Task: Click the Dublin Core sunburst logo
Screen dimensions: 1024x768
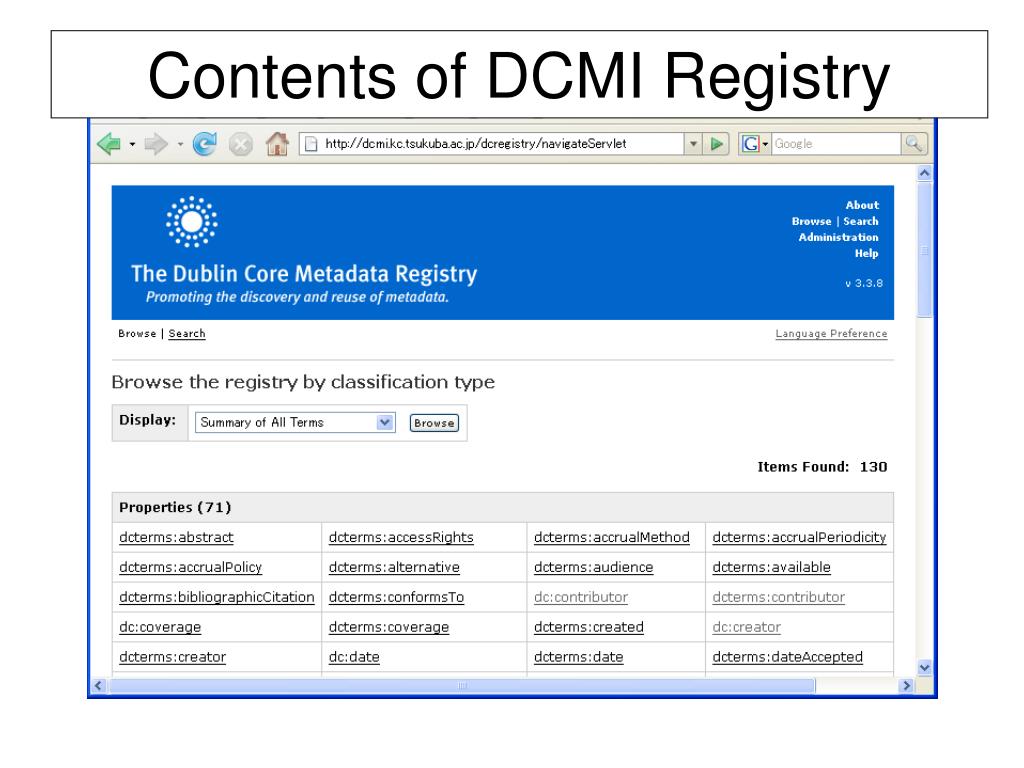Action: coord(192,222)
